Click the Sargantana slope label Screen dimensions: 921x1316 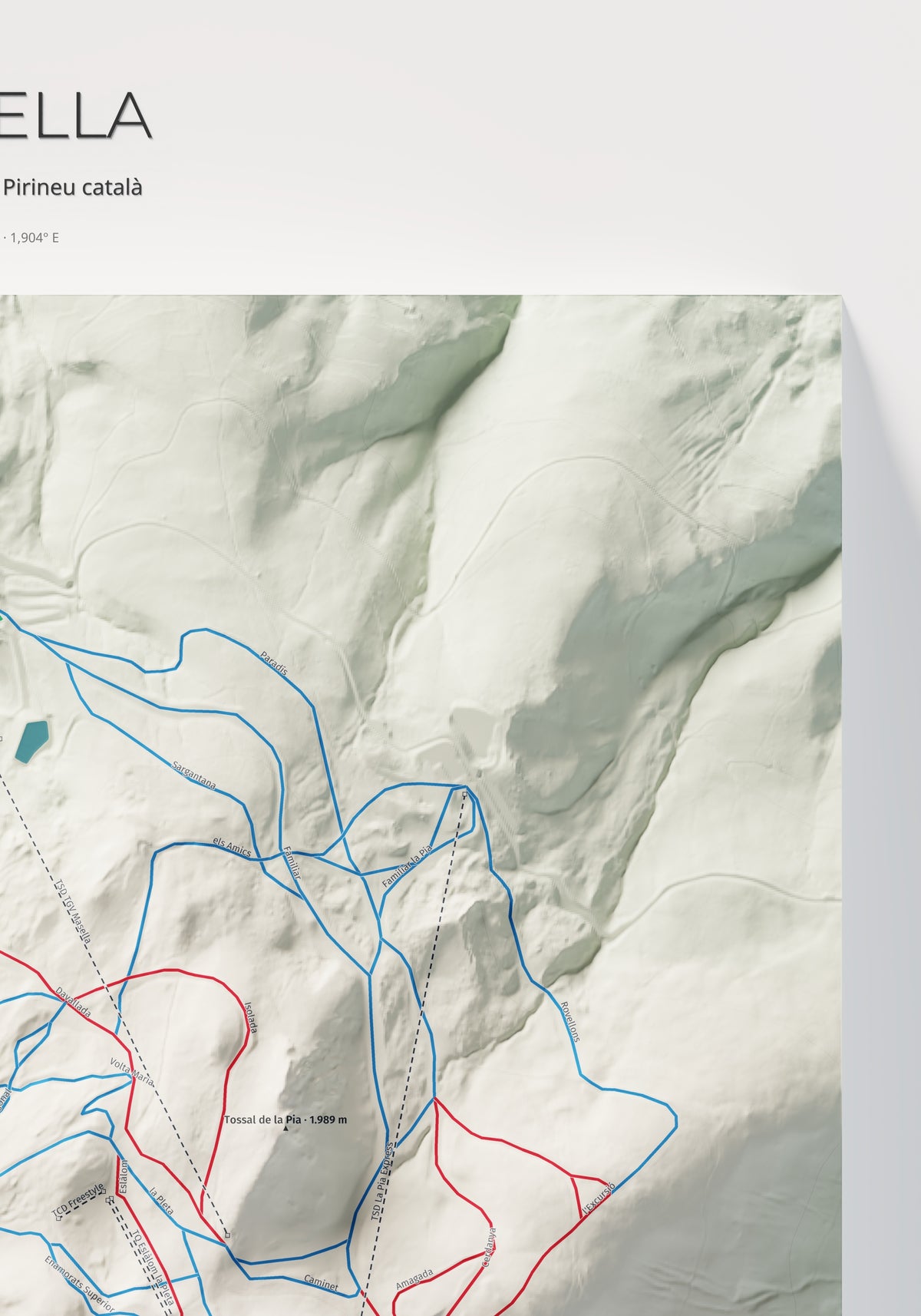coord(194,775)
